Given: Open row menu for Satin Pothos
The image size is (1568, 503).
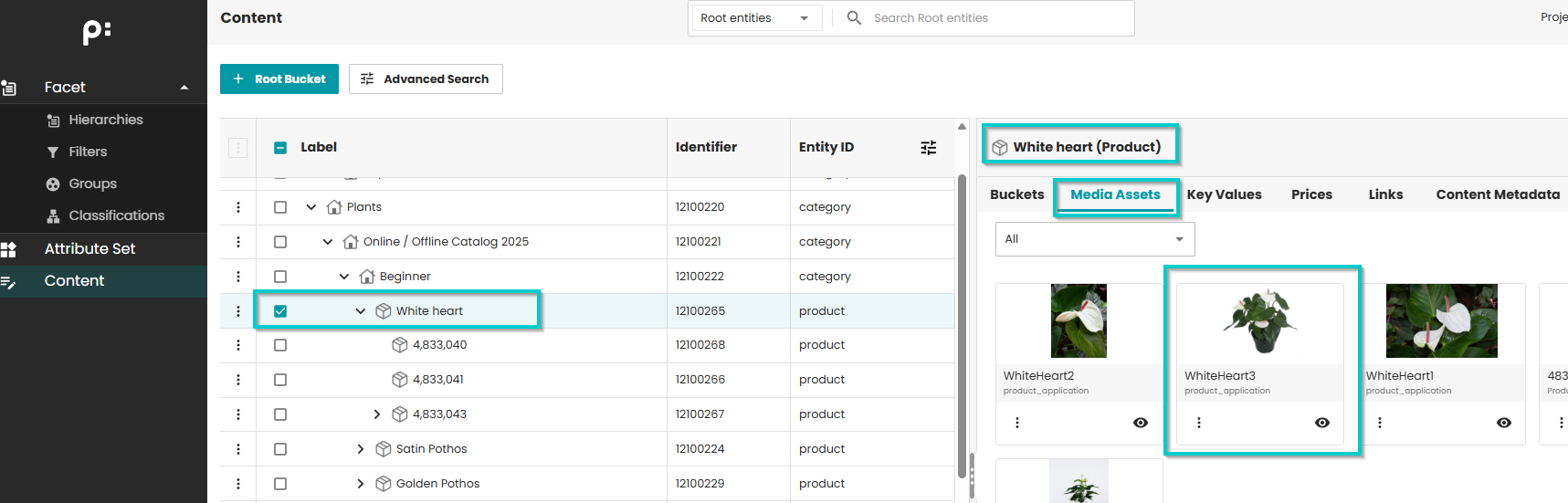Looking at the screenshot, I should (238, 449).
